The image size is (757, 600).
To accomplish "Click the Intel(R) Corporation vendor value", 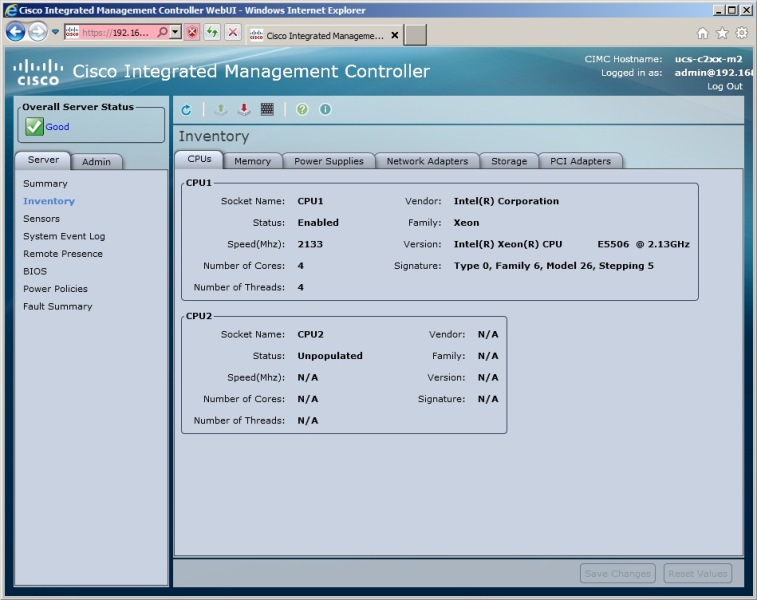I will pos(506,201).
